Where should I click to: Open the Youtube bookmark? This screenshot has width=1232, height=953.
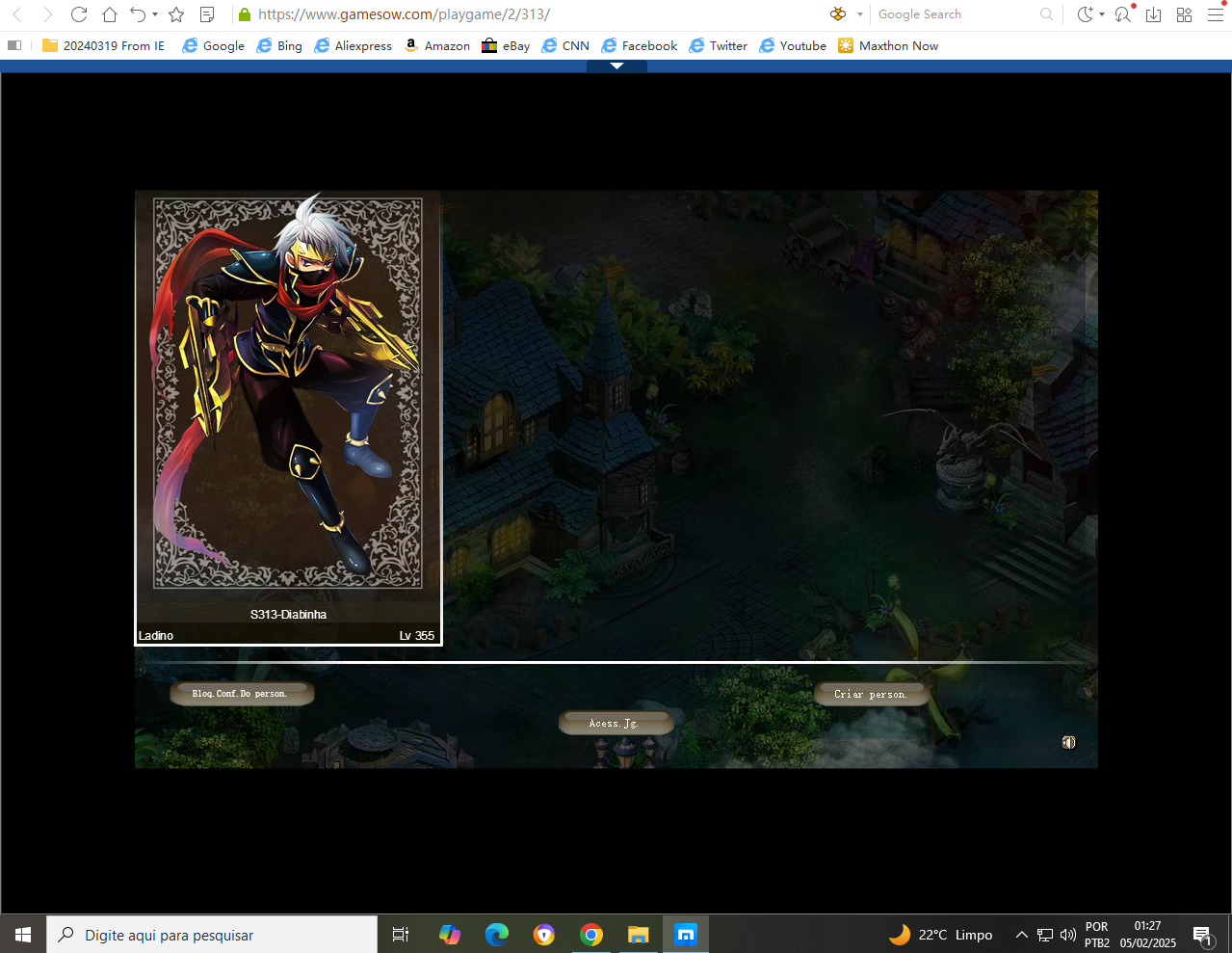(793, 45)
